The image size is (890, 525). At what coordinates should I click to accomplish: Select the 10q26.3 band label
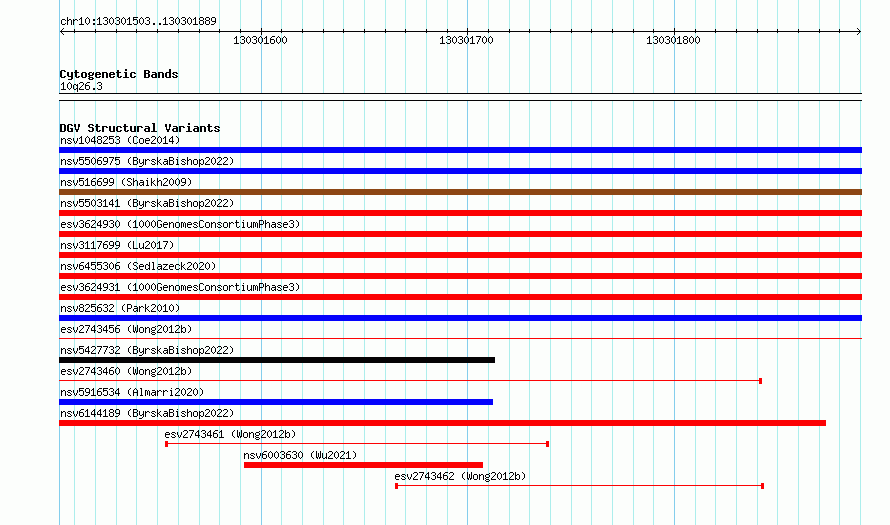pos(81,86)
